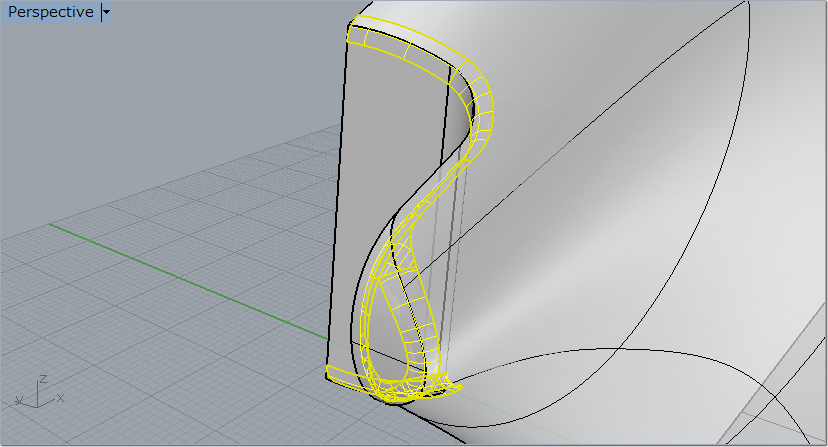Select the green Y-axis line on the grid
The height and width of the screenshot is (447, 828).
[189, 282]
